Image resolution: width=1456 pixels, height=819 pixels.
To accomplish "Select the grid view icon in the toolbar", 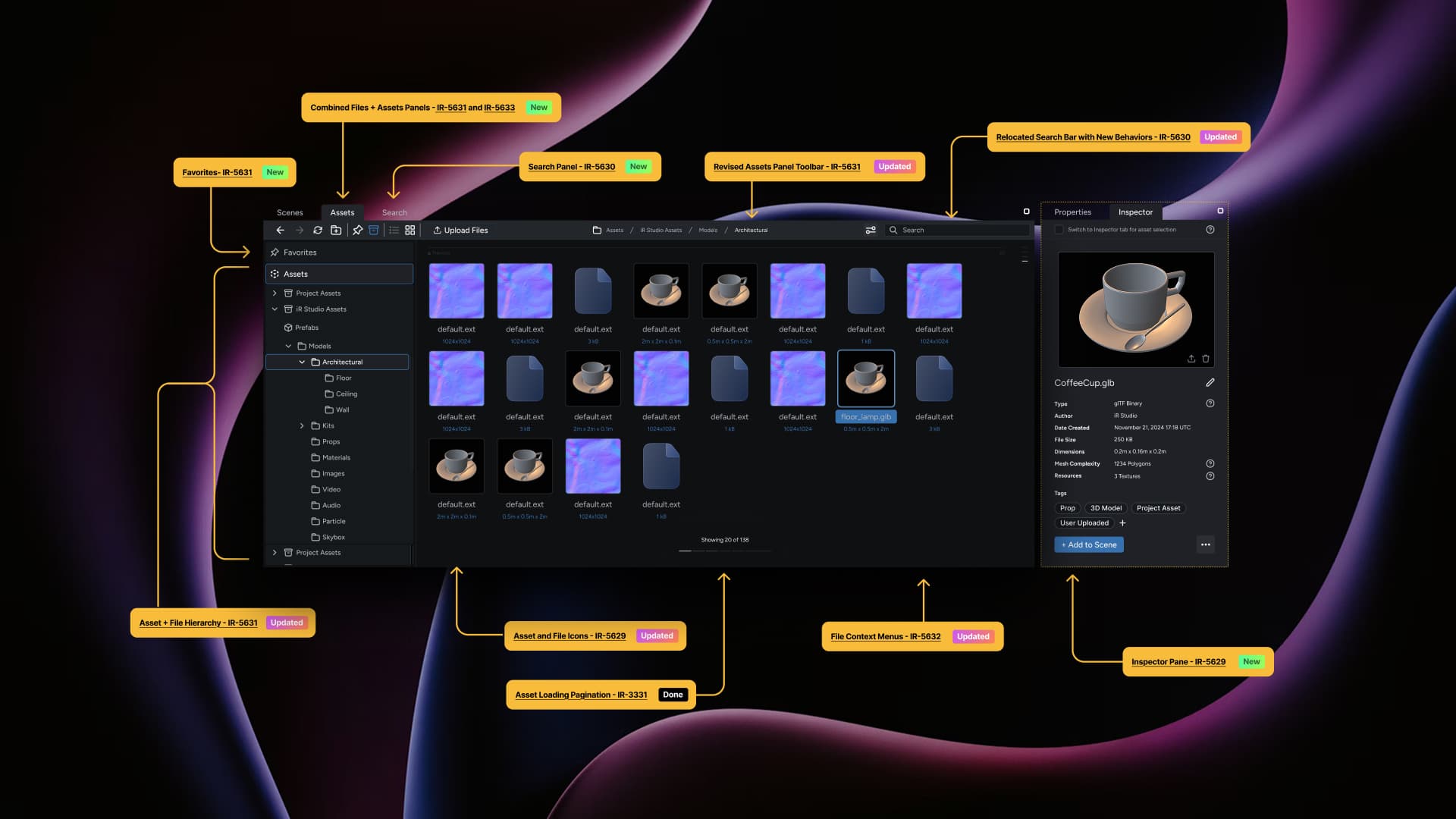I will pos(409,230).
